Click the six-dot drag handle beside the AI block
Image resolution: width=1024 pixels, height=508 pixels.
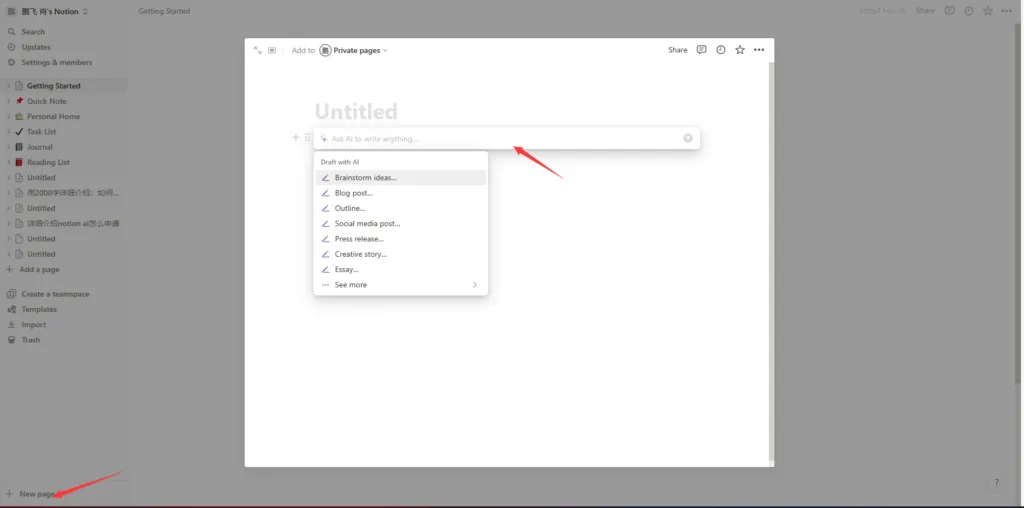point(308,137)
